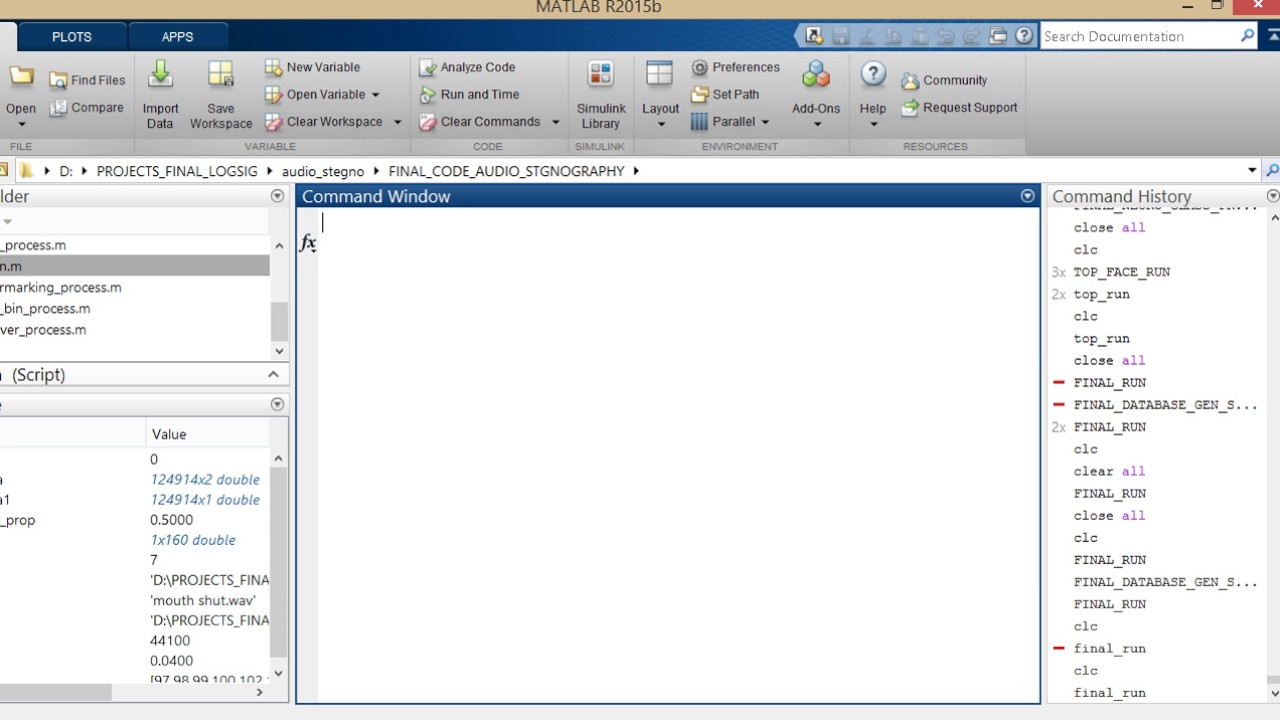
Task: Select 'clear all' in Command History
Action: coord(1109,471)
